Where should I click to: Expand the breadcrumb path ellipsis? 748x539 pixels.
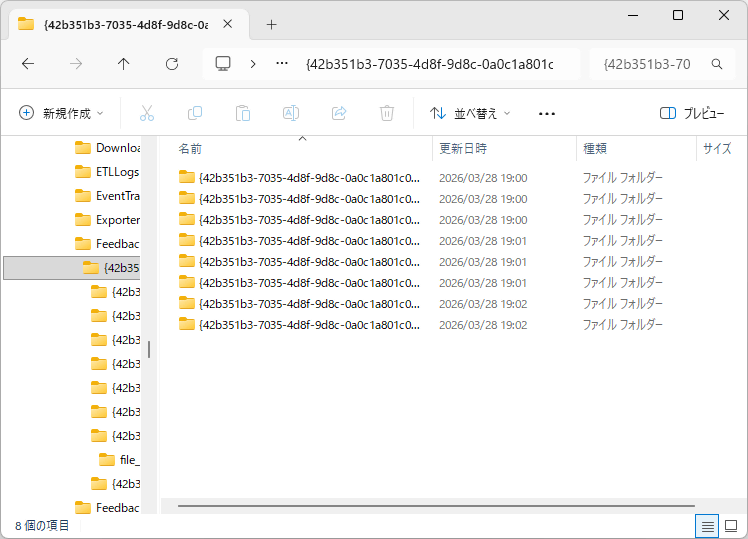(282, 63)
